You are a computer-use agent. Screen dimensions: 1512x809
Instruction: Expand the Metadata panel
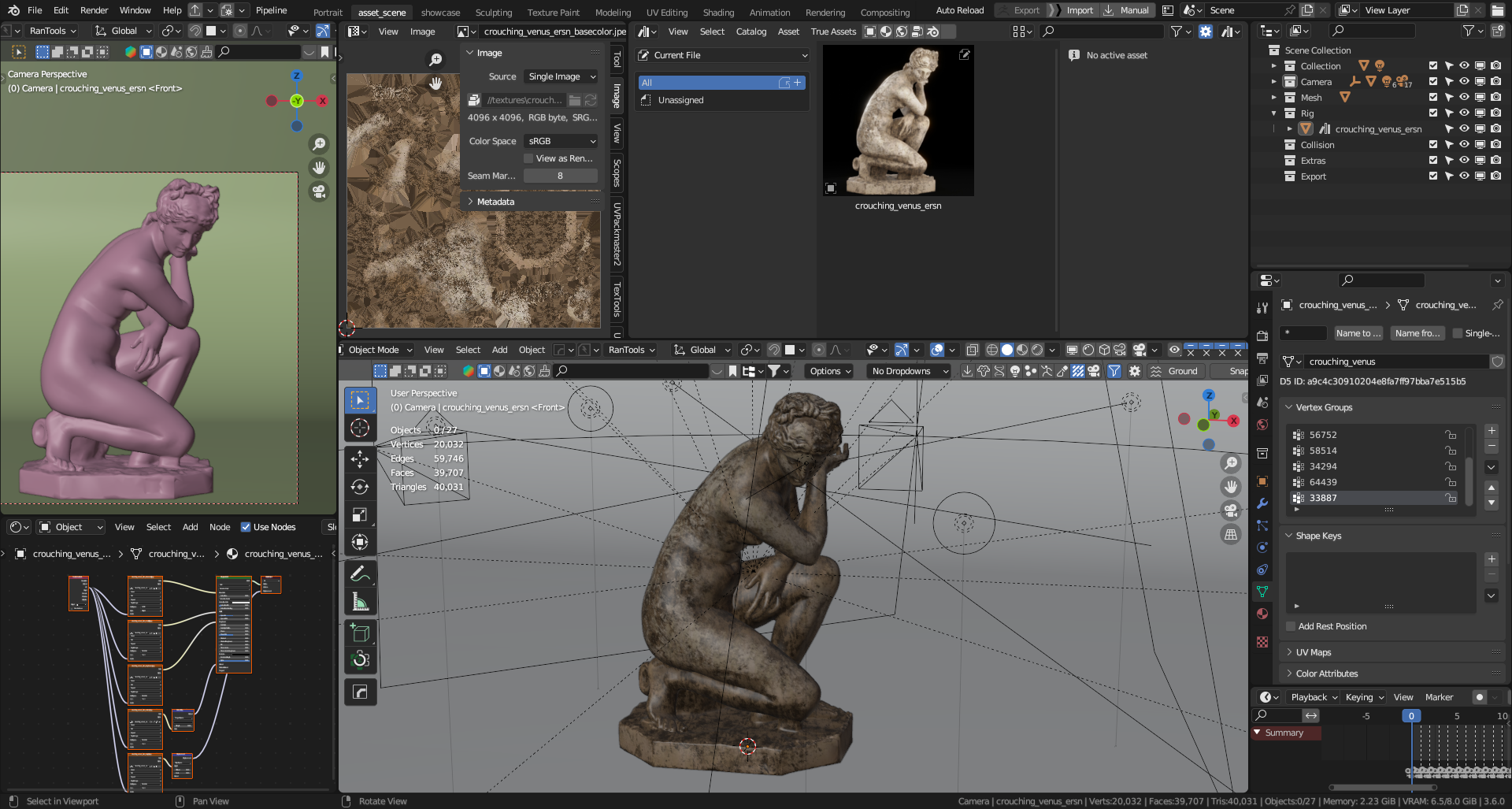(x=495, y=202)
